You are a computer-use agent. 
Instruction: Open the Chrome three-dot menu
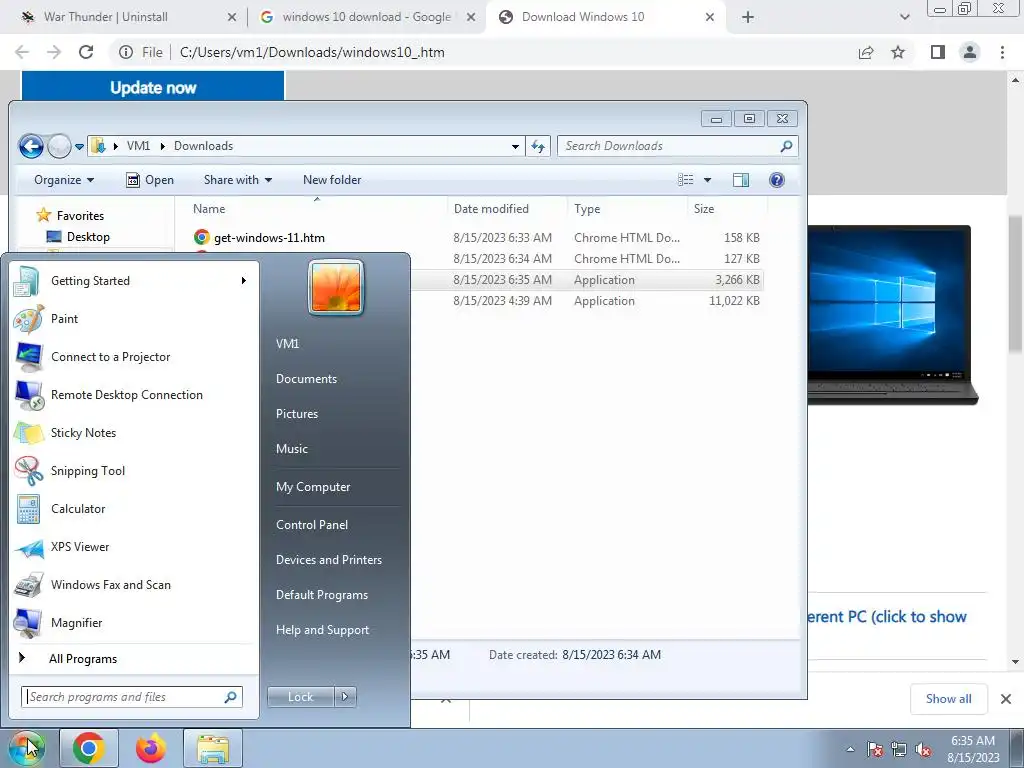(1002, 52)
